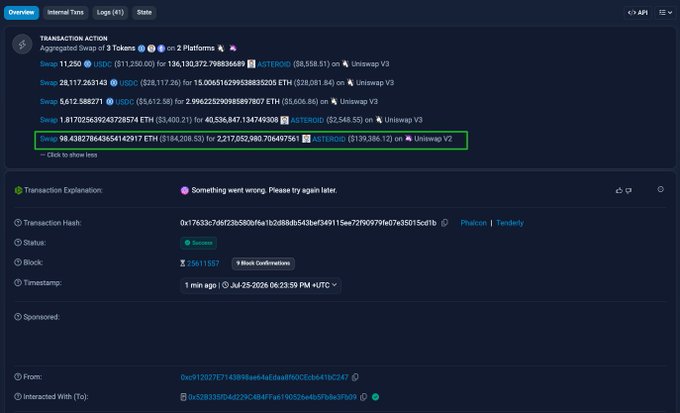Screen dimensions: 680x413
Task: Click ASTEROID token icon in the 2,217,052,980 row
Action: click(x=306, y=139)
